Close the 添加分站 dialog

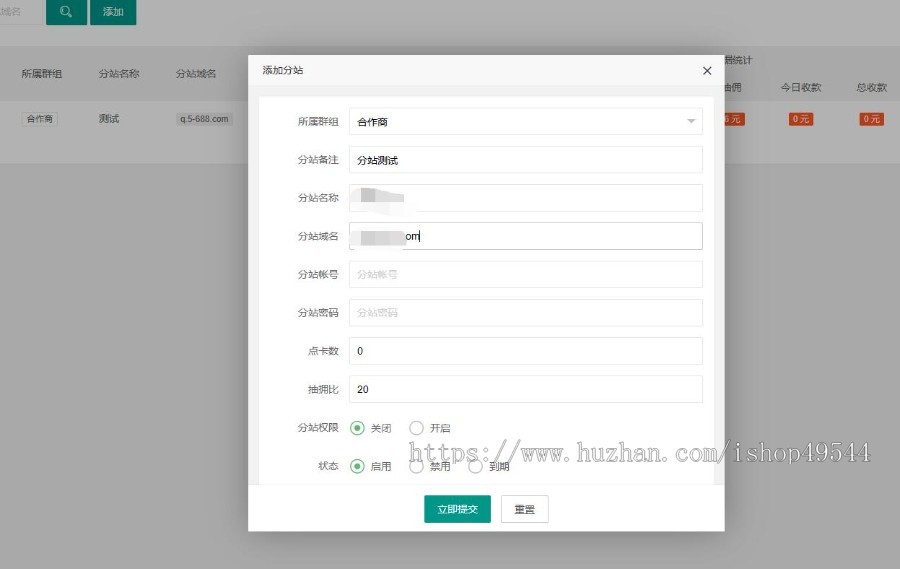click(707, 71)
